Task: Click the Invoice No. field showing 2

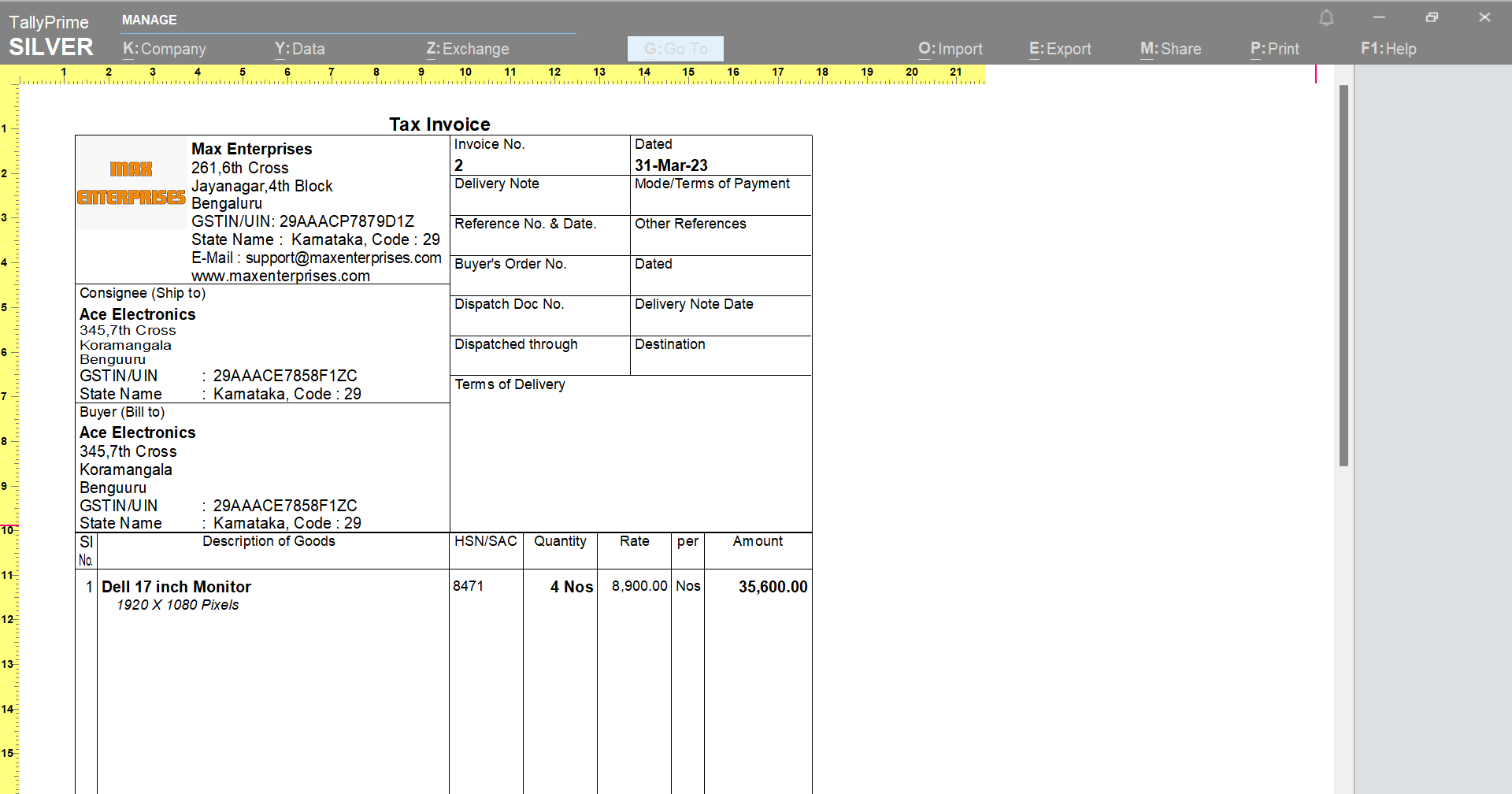Action: (458, 165)
